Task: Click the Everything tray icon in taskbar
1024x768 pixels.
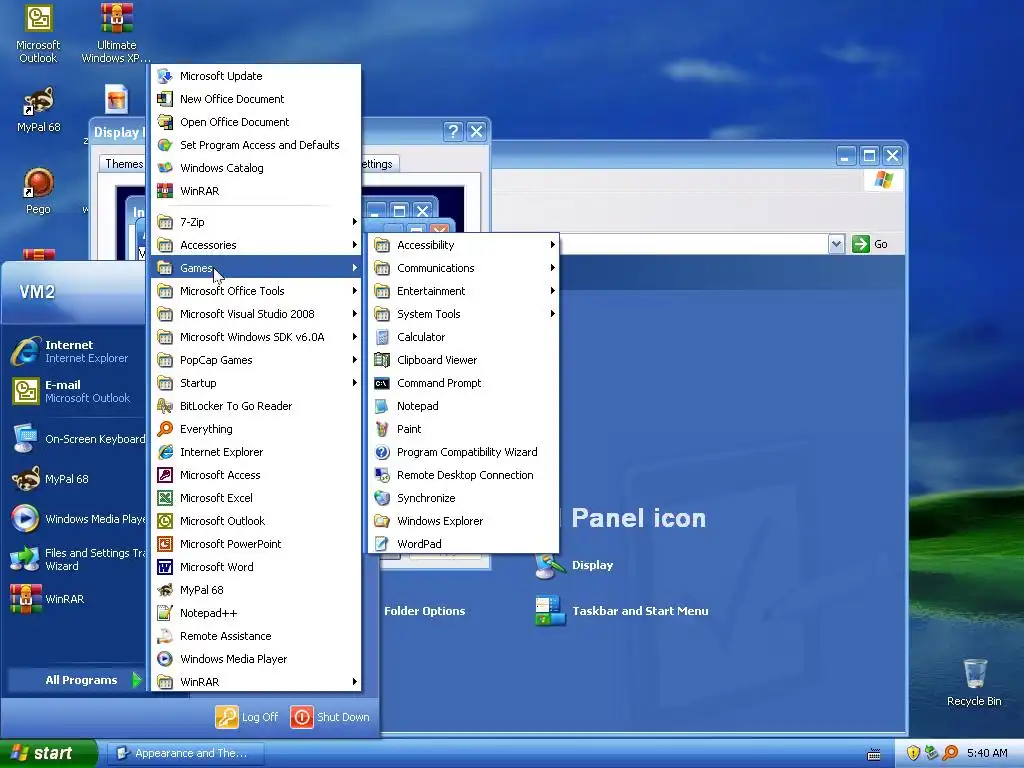Action: (x=950, y=753)
